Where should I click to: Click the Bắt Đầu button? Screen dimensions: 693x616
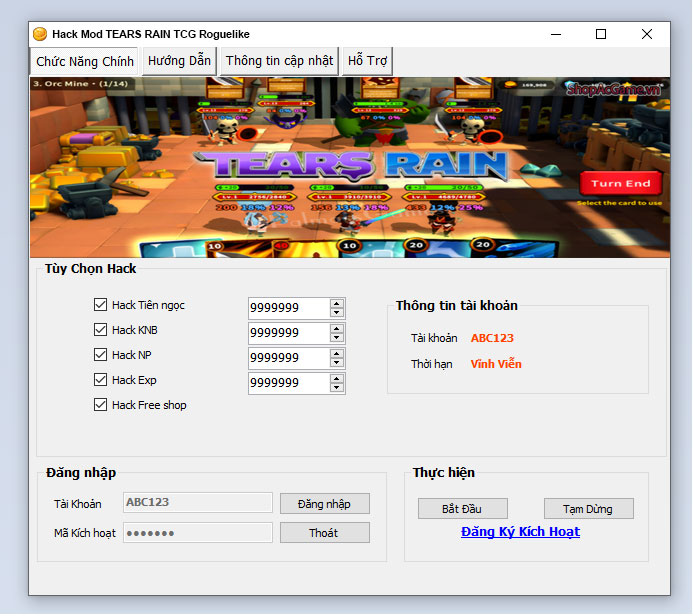pos(463,509)
